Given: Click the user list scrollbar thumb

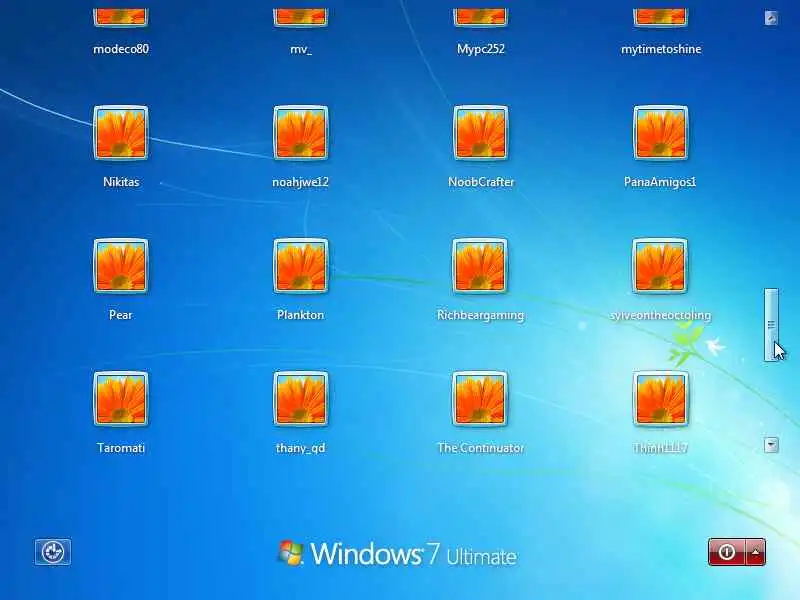Looking at the screenshot, I should (x=771, y=324).
